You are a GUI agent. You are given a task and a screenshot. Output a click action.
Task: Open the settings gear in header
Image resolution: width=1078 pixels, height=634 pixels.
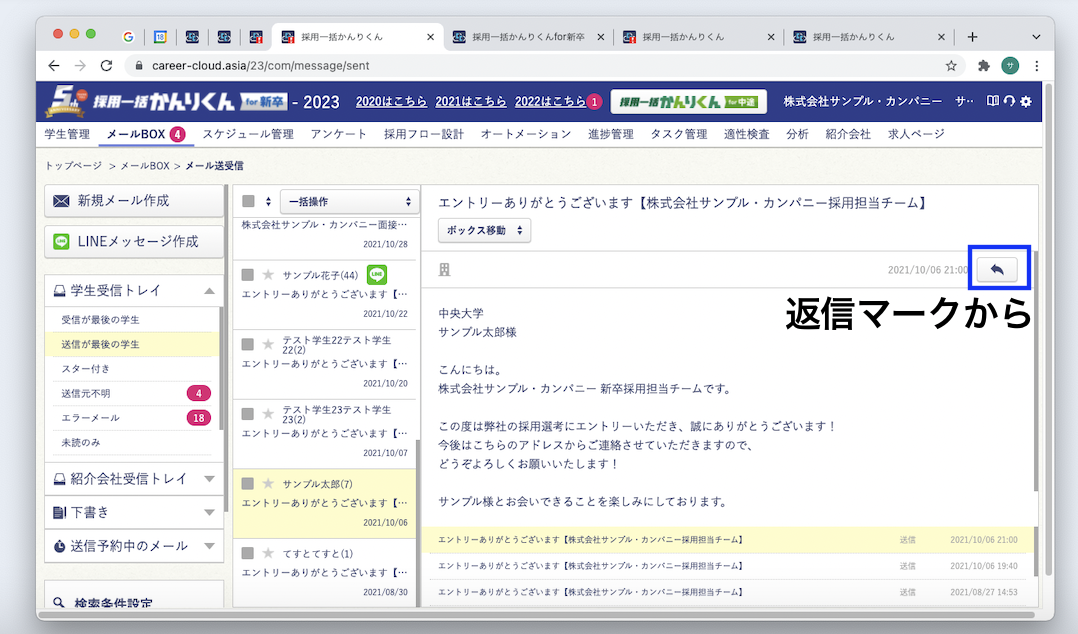tap(1026, 101)
